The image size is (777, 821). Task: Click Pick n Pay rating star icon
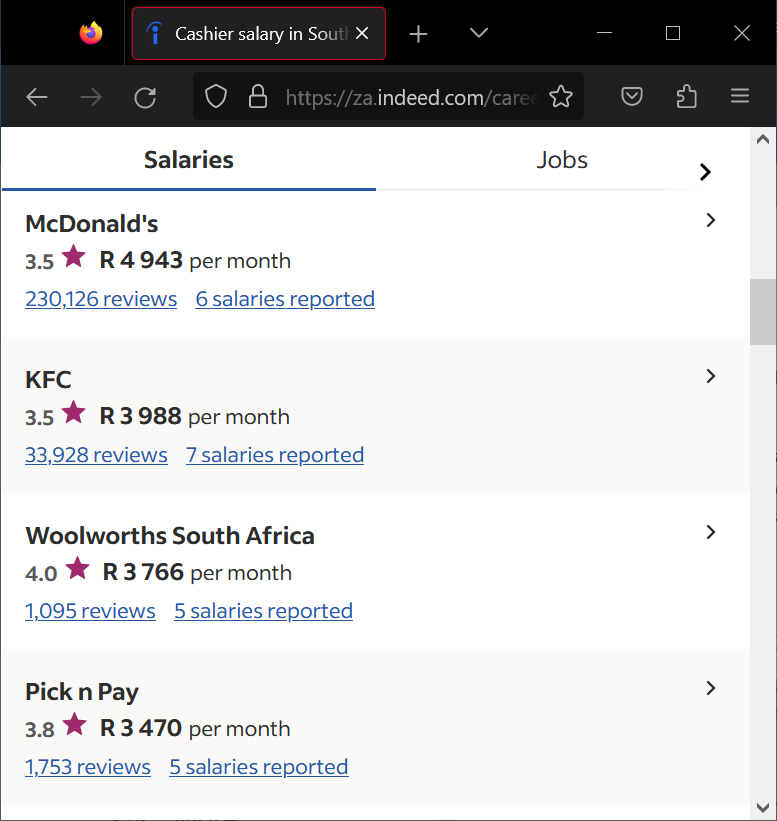74,725
